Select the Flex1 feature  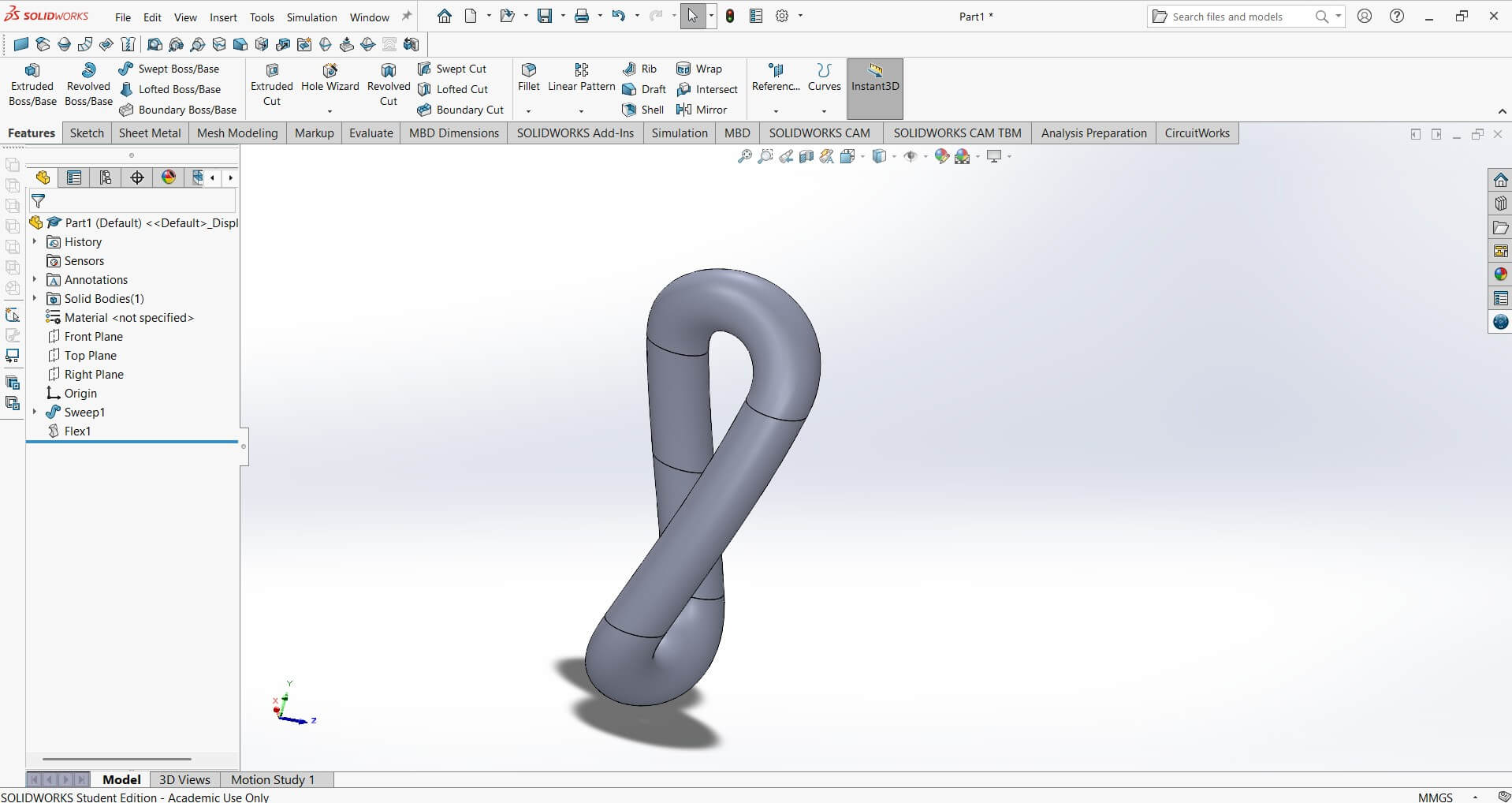coord(77,431)
